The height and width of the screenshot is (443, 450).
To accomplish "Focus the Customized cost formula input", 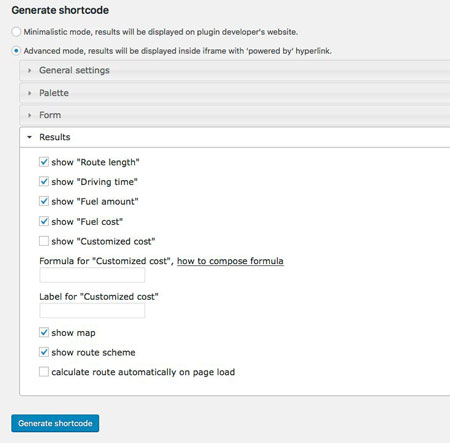I will pos(92,275).
